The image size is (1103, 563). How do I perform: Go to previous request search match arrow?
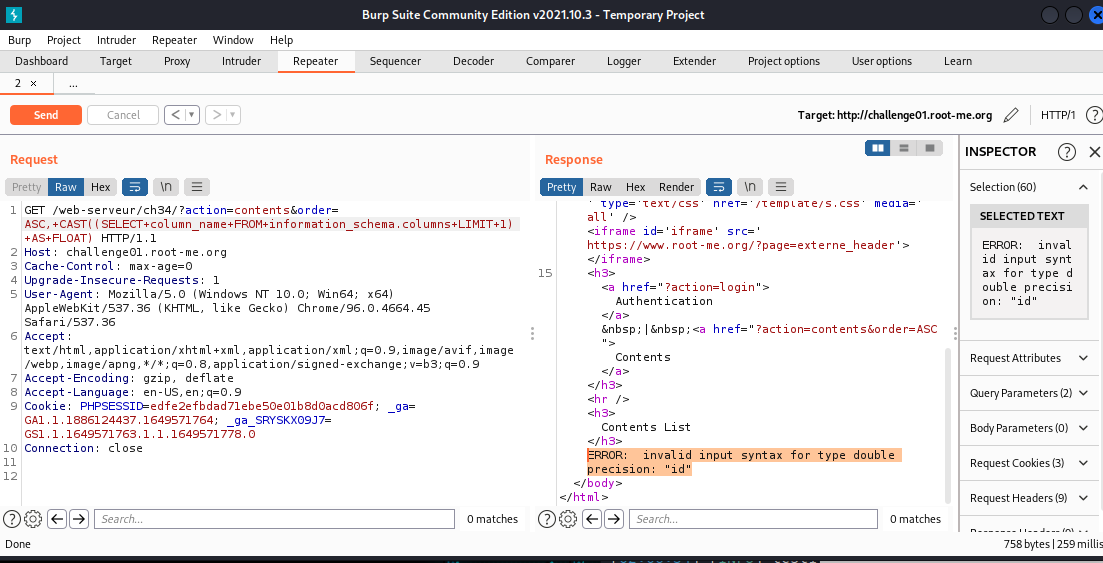57,519
